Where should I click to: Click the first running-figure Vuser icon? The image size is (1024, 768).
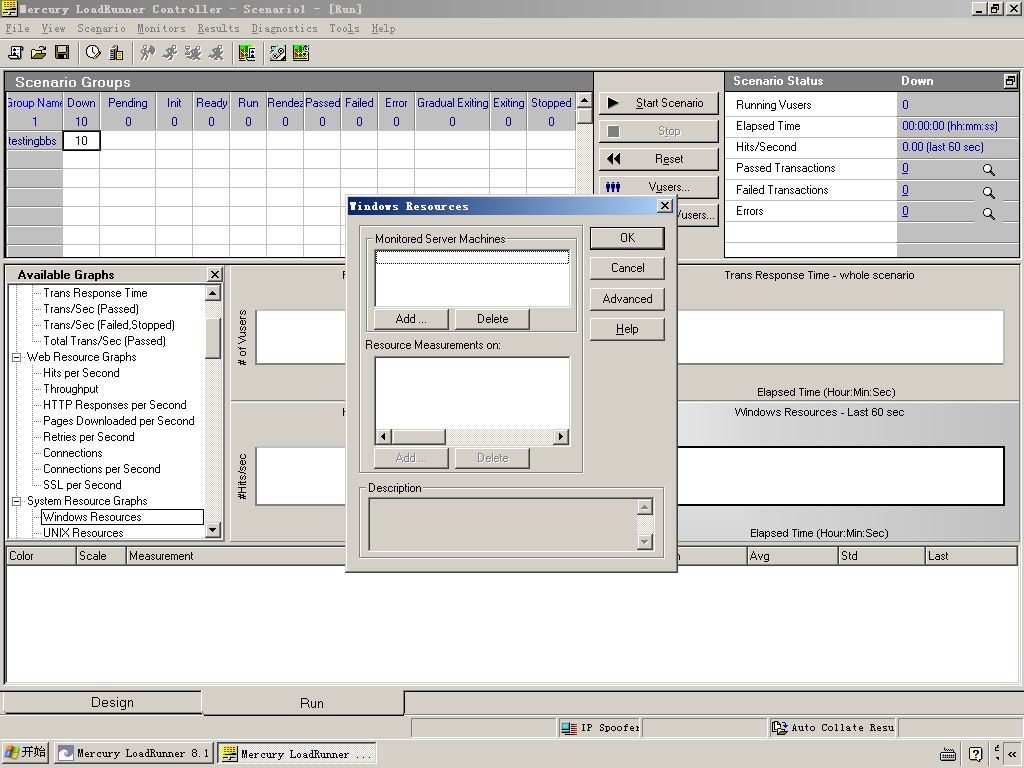coord(148,53)
